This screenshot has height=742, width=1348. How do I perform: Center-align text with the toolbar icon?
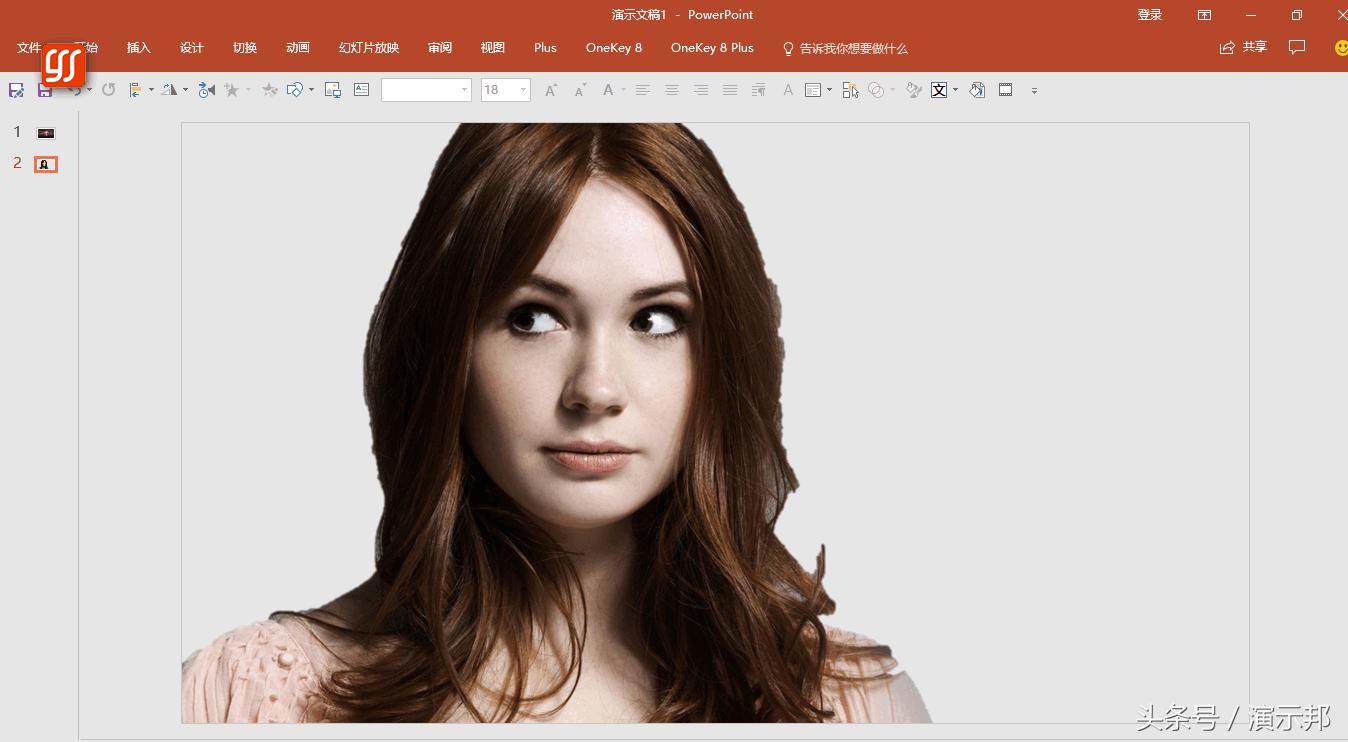pyautogui.click(x=672, y=90)
